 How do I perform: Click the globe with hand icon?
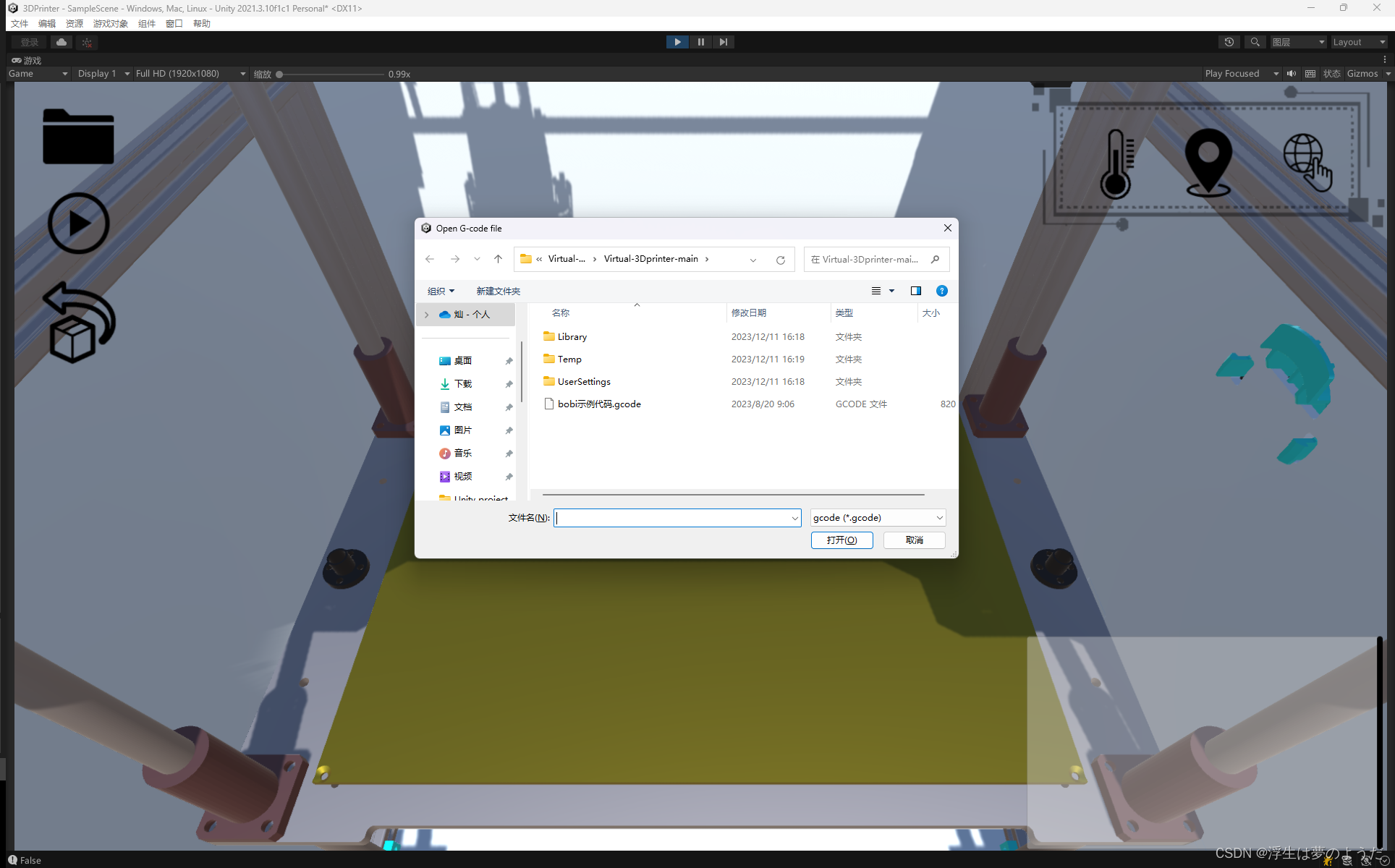pyautogui.click(x=1307, y=162)
